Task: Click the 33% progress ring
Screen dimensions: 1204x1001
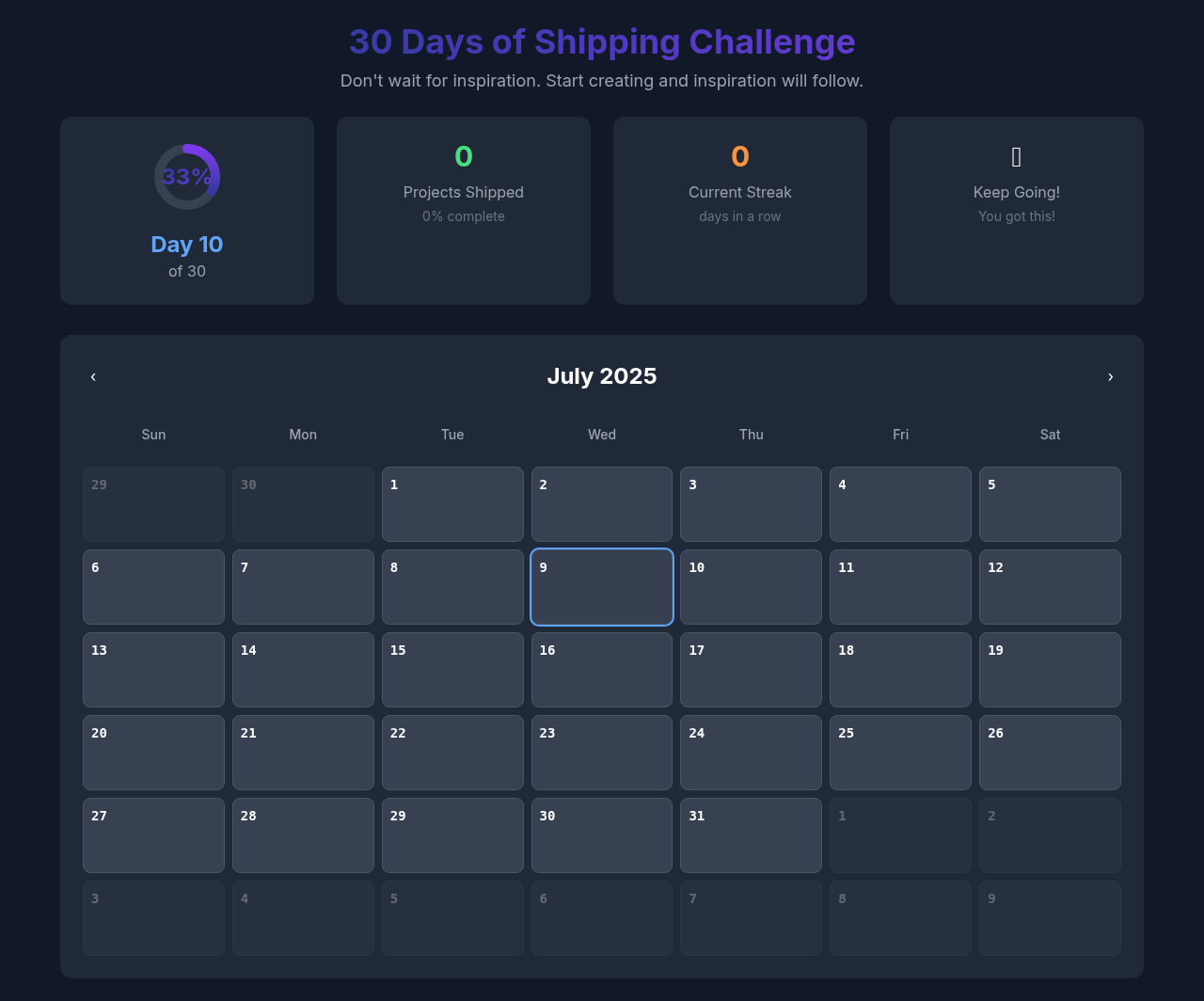Action: [x=187, y=176]
